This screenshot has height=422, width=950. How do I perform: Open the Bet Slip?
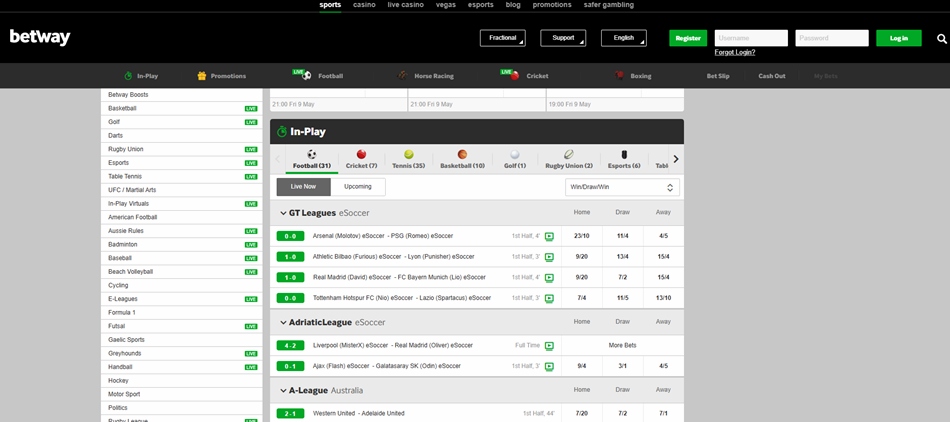pyautogui.click(x=718, y=76)
